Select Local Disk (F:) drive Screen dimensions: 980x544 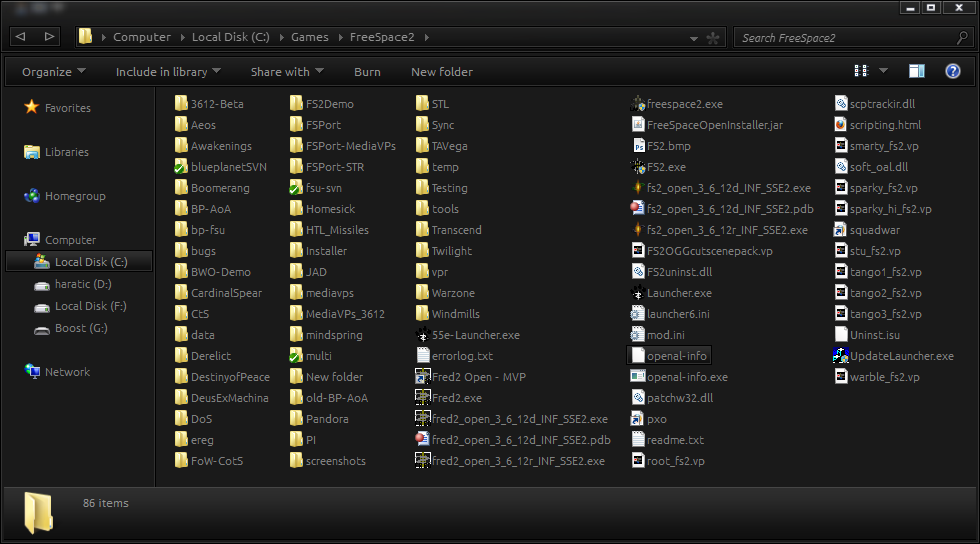point(79,306)
